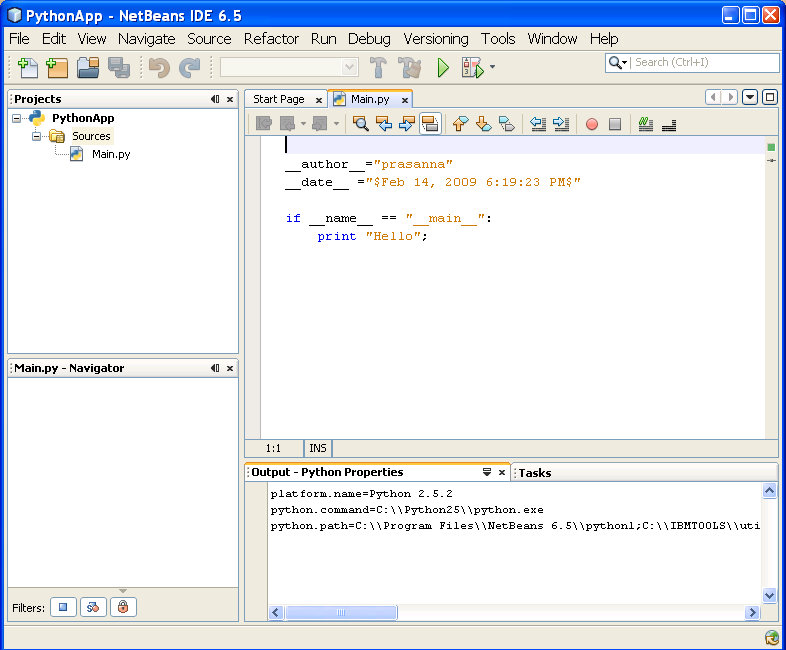Image resolution: width=786 pixels, height=650 pixels.
Task: Toggle first Navigator filter button
Action: pyautogui.click(x=63, y=607)
